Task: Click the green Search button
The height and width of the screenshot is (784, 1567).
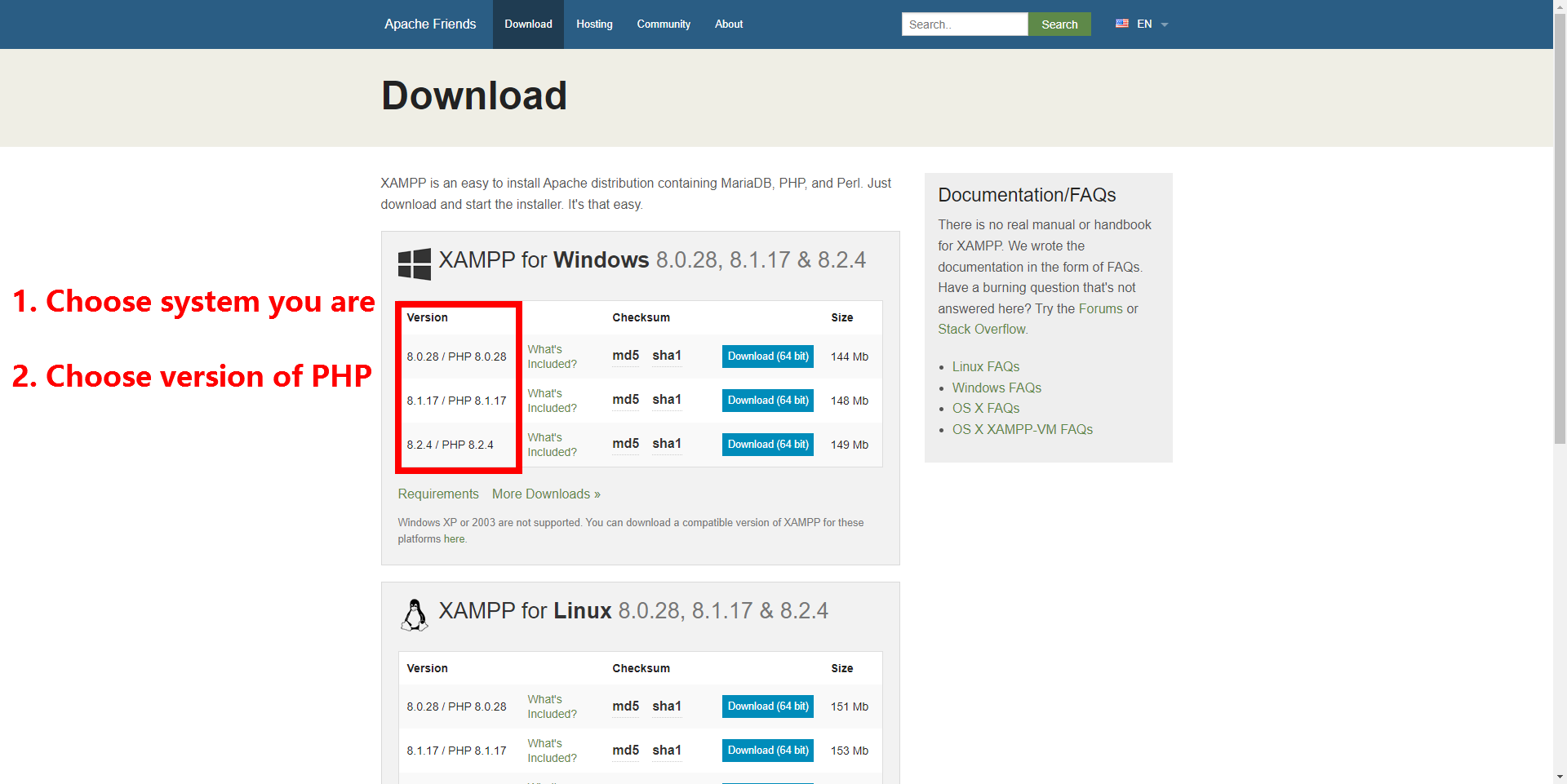Action: click(x=1059, y=24)
